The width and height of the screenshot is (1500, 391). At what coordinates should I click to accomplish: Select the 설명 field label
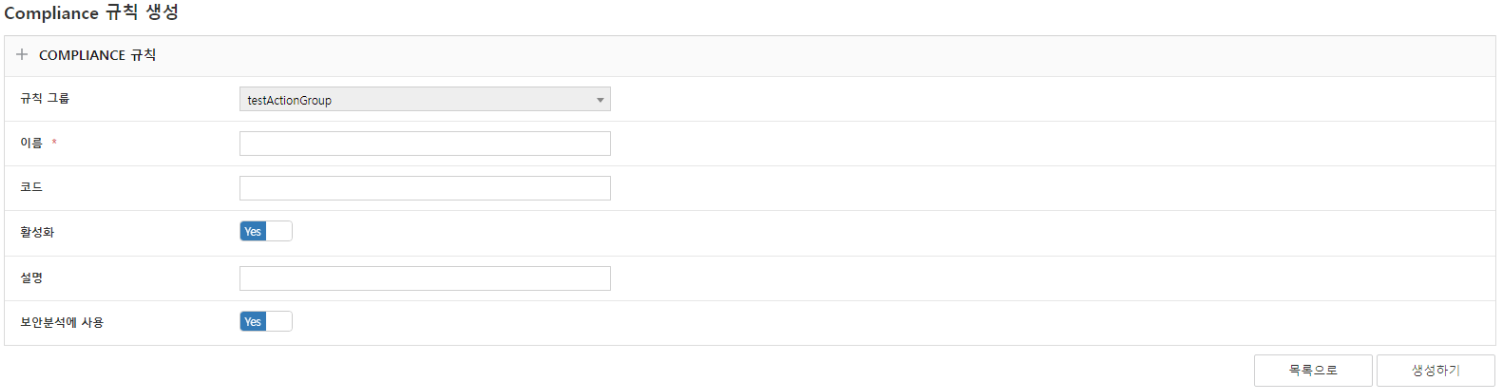pyautogui.click(x=31, y=277)
